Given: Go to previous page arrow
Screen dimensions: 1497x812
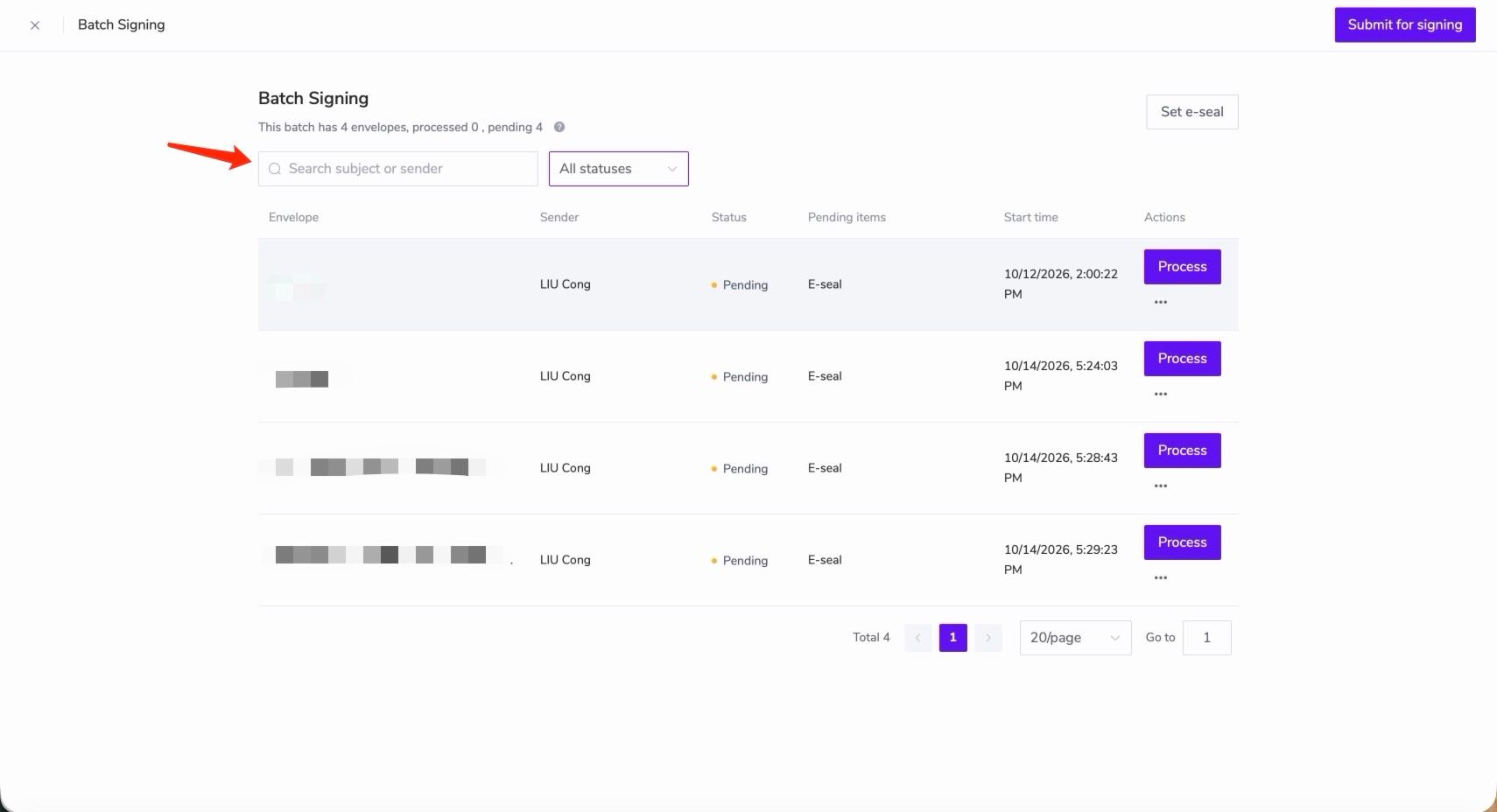Looking at the screenshot, I should click(918, 638).
